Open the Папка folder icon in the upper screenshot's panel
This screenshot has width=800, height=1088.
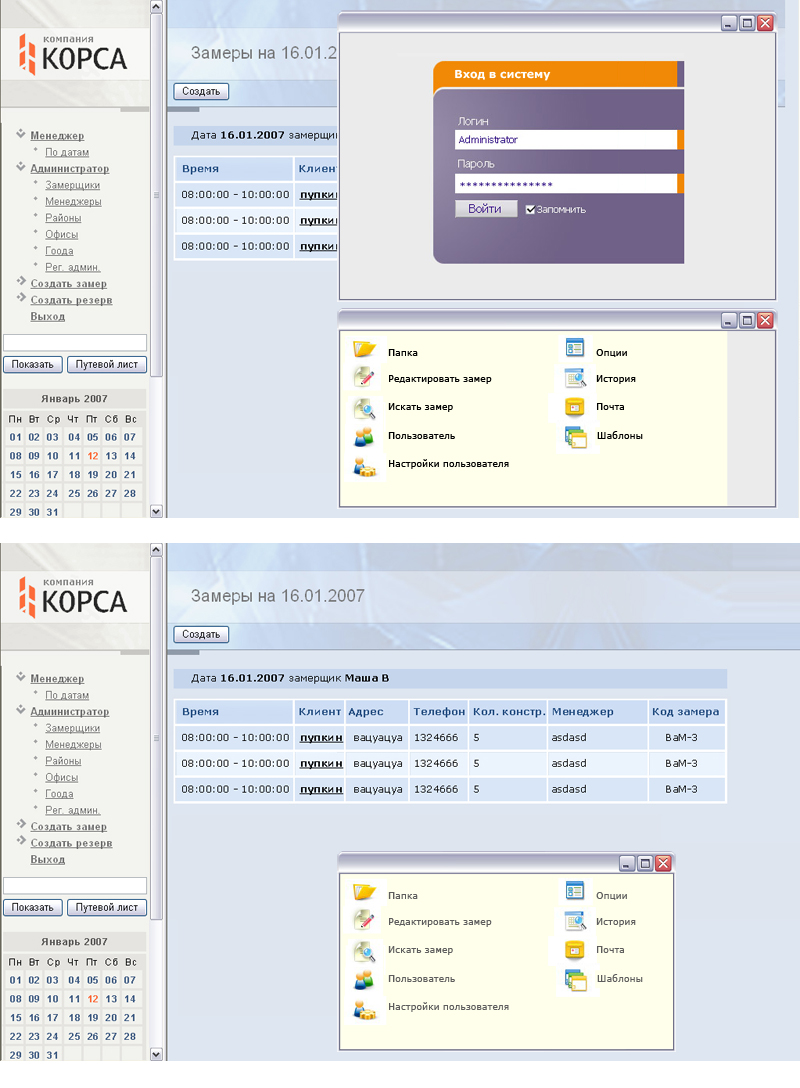pos(364,349)
